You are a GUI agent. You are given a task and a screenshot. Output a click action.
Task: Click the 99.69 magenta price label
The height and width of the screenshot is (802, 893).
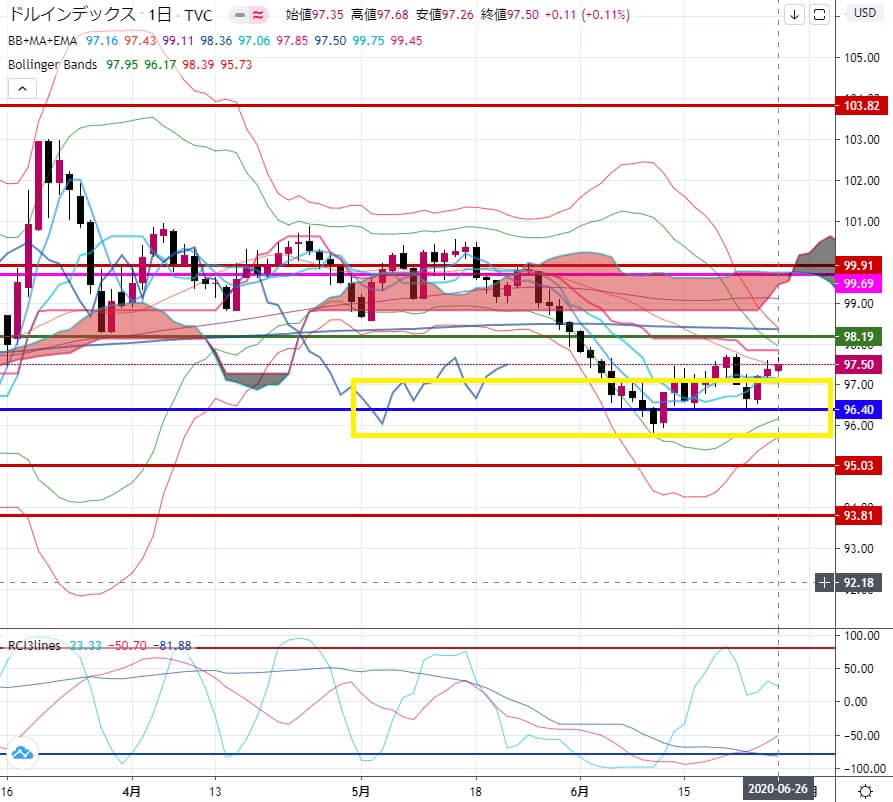(x=858, y=283)
